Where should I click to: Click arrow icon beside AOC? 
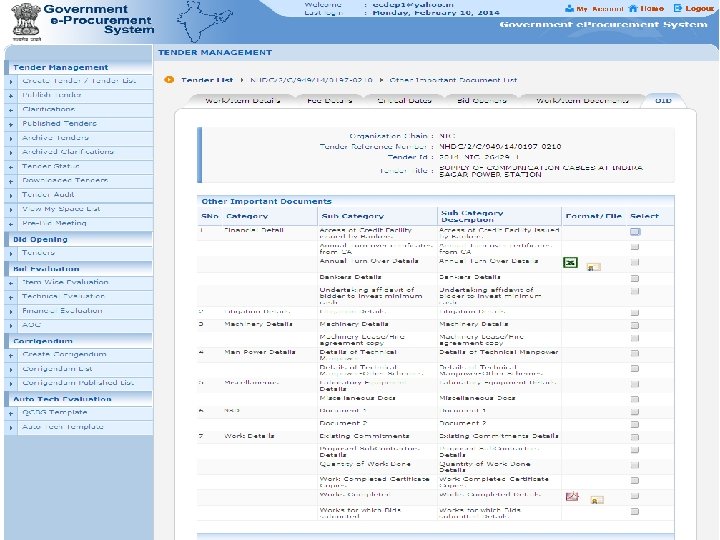pos(11,325)
